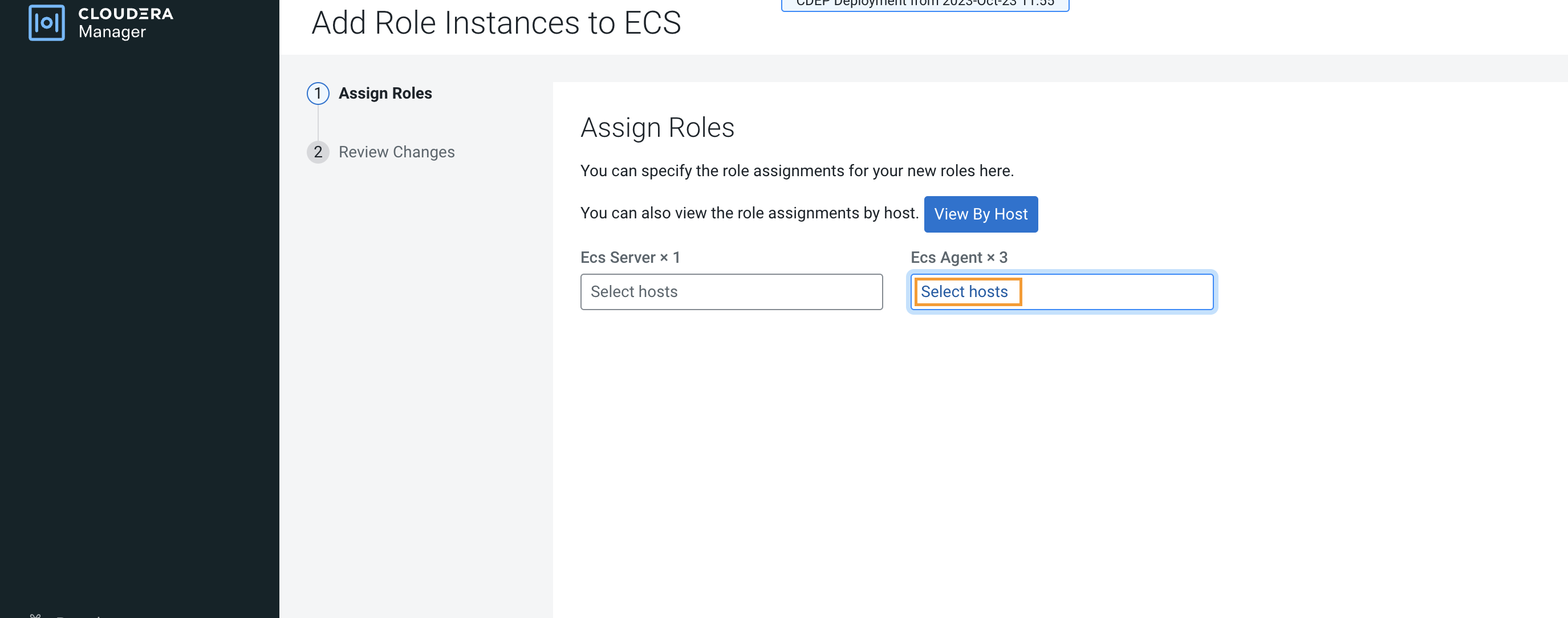Image resolution: width=1568 pixels, height=618 pixels.
Task: Click the highlighted Ecs Agent Select hosts link
Action: click(x=964, y=292)
